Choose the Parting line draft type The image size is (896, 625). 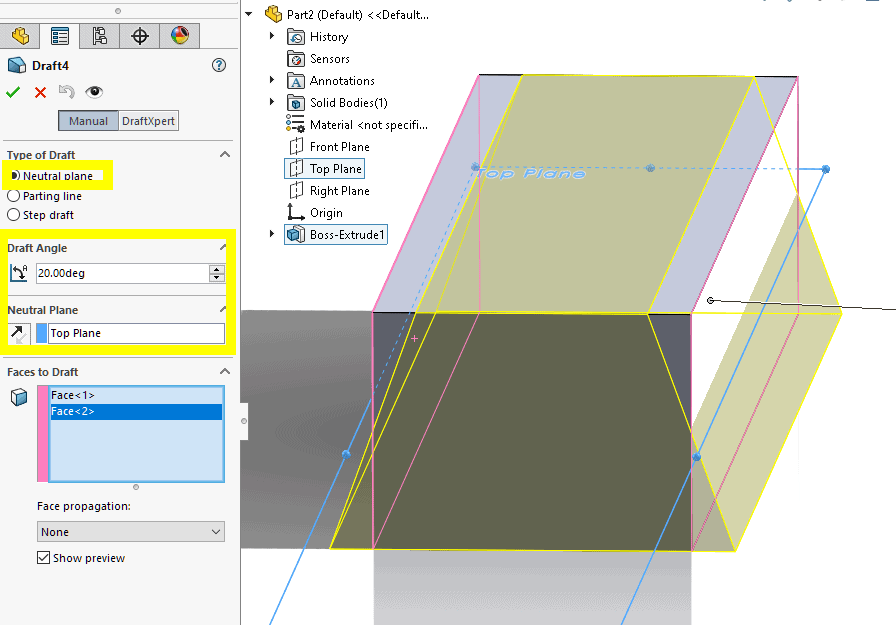click(14, 196)
